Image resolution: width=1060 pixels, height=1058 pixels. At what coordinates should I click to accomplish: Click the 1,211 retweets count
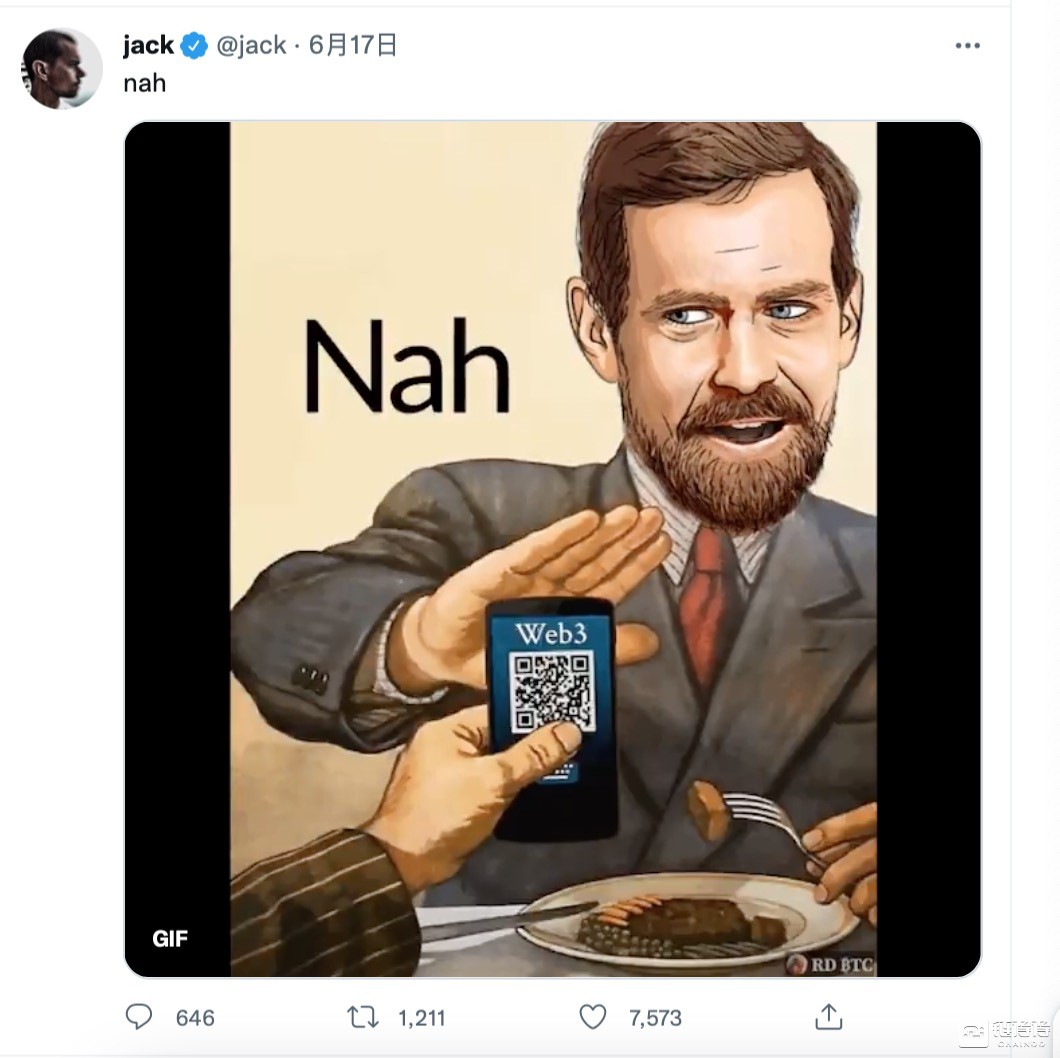tap(421, 1017)
